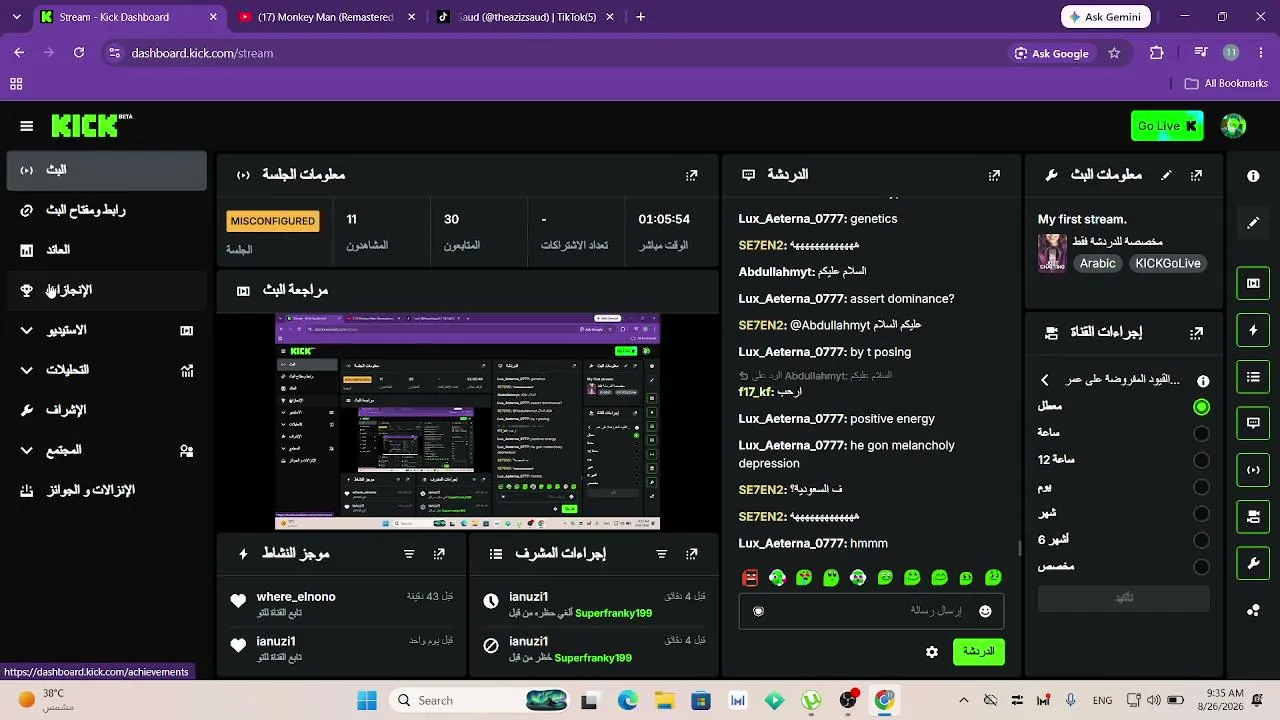Expand the الاستديو (Studio) sidebar section
Image resolution: width=1280 pixels, height=720 pixels.
click(x=106, y=330)
